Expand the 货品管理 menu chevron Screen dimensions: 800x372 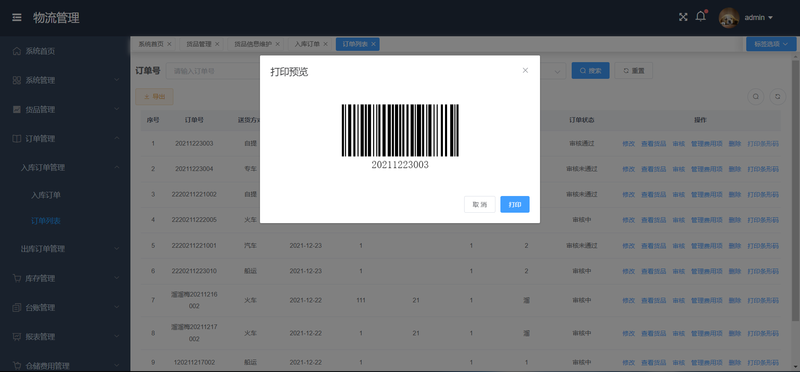[x=116, y=109]
